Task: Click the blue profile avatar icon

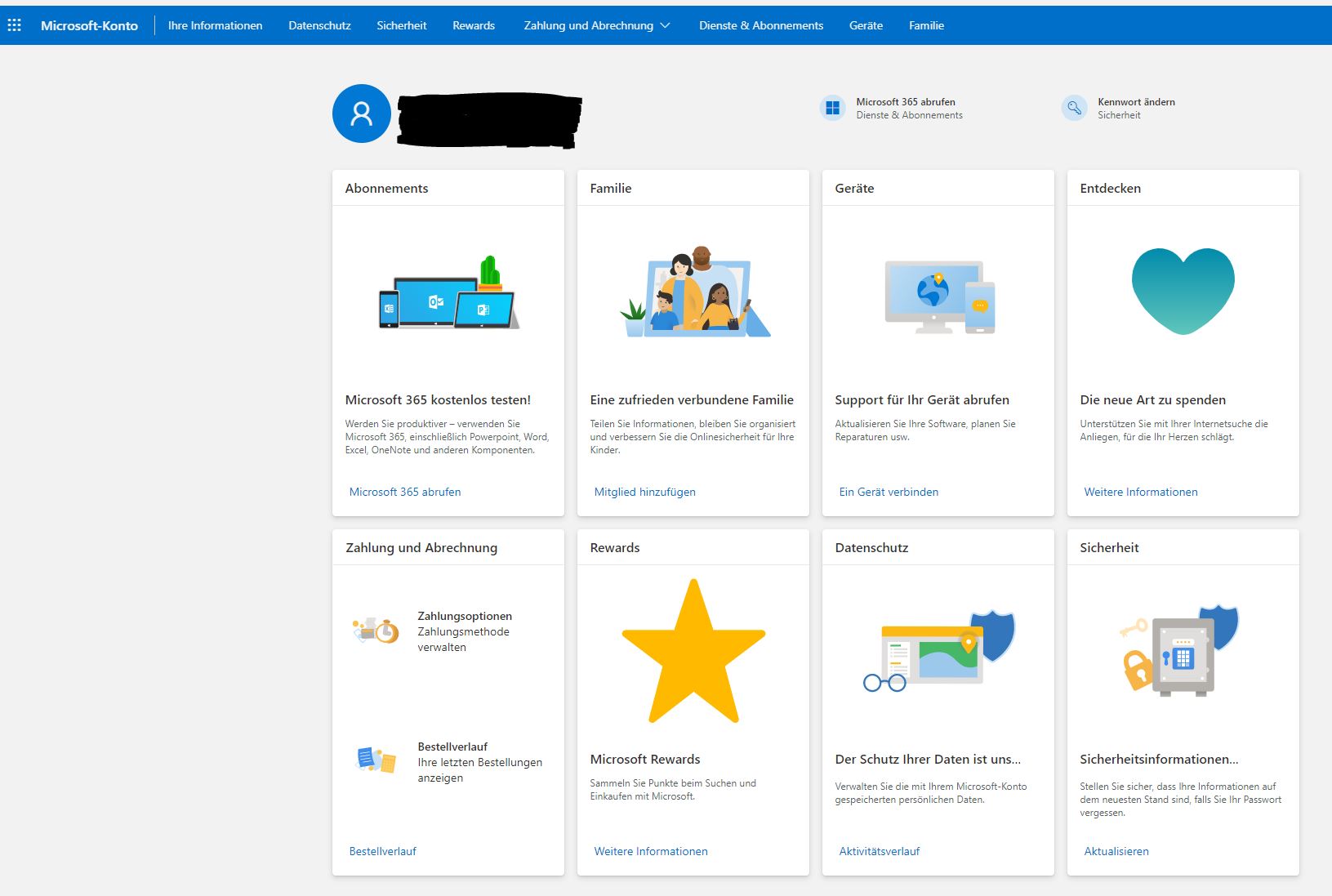Action: coord(361,114)
